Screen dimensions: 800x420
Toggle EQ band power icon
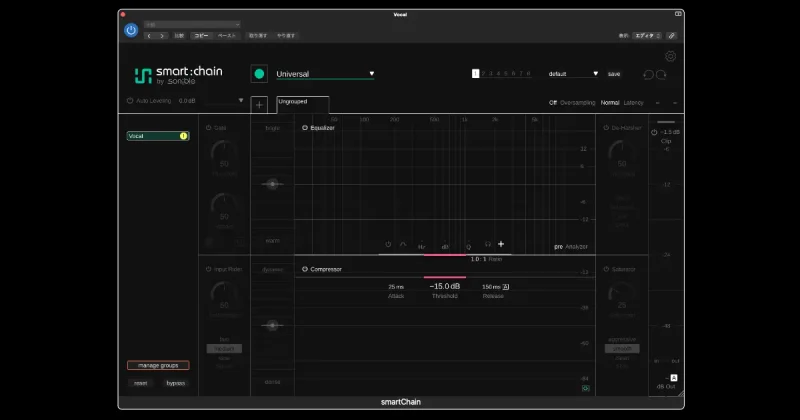388,244
